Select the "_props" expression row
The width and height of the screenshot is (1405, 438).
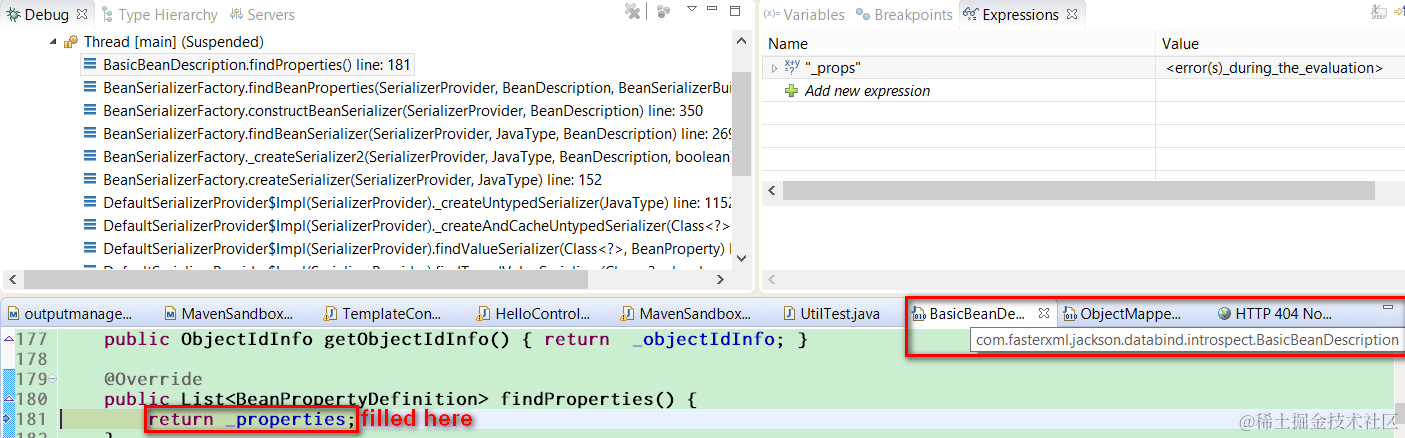[x=1083, y=68]
